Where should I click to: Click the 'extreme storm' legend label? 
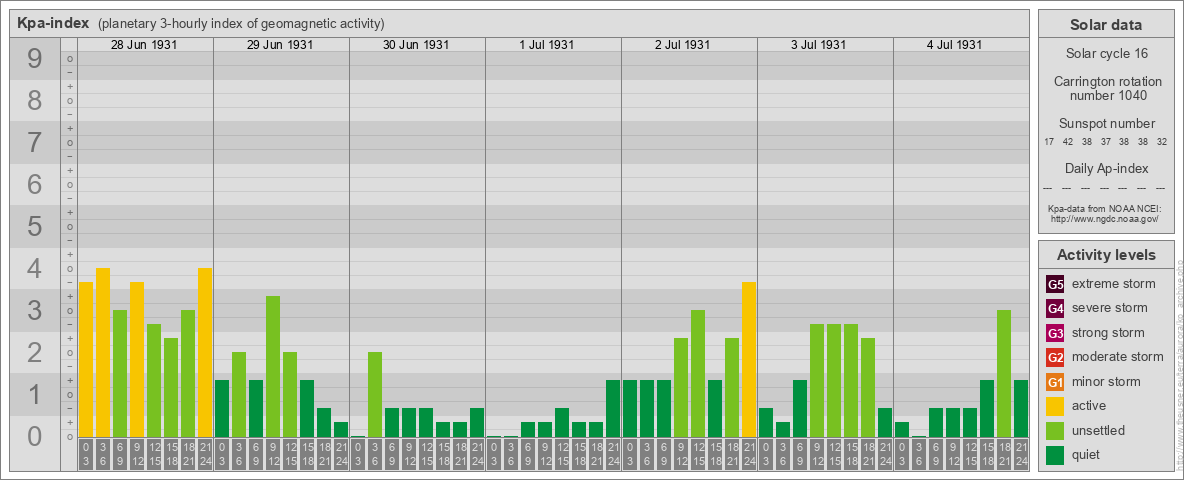coord(1114,284)
